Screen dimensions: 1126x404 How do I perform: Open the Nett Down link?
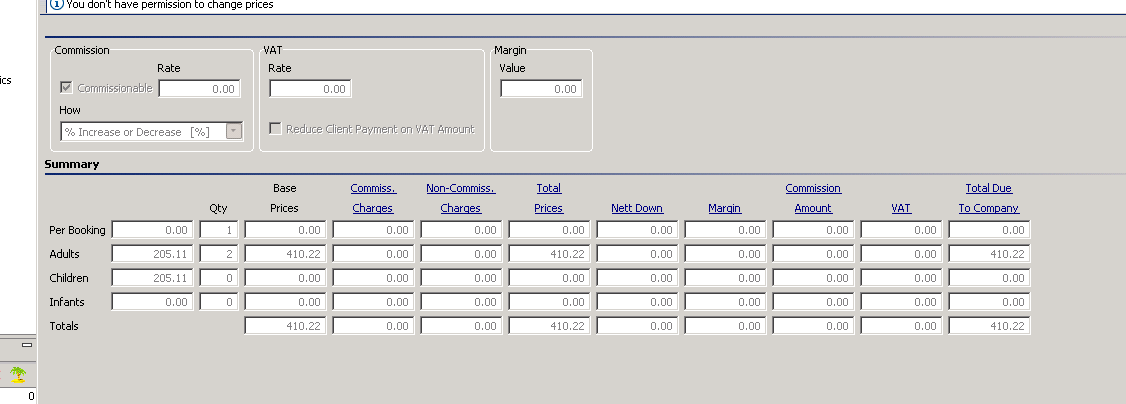click(x=637, y=208)
